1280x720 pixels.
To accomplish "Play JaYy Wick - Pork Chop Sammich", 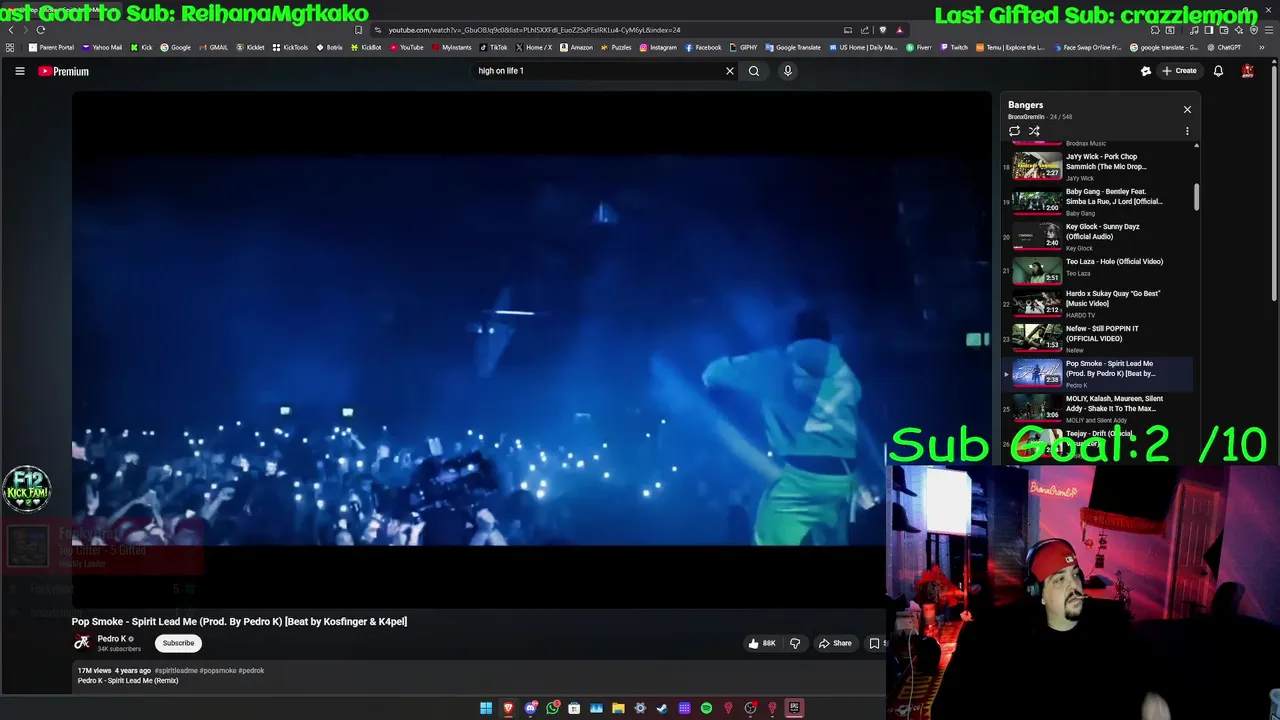I will point(1097,166).
